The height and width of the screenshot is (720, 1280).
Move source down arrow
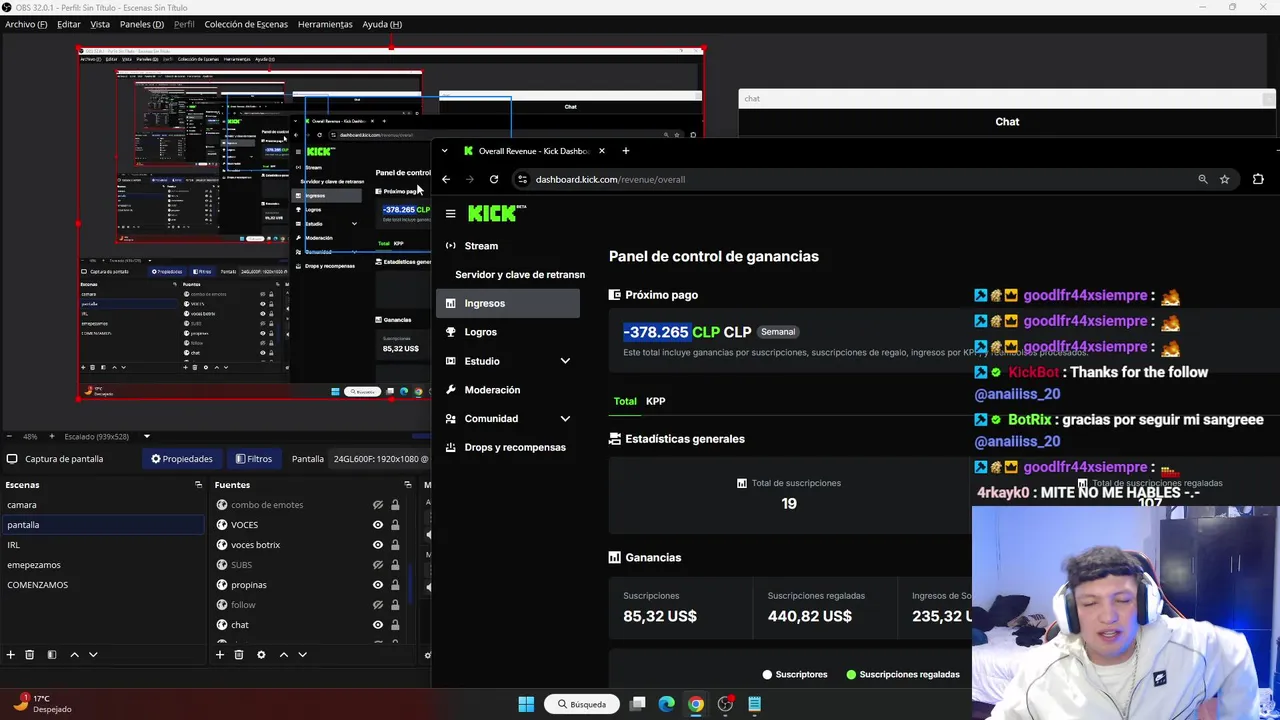(x=302, y=655)
